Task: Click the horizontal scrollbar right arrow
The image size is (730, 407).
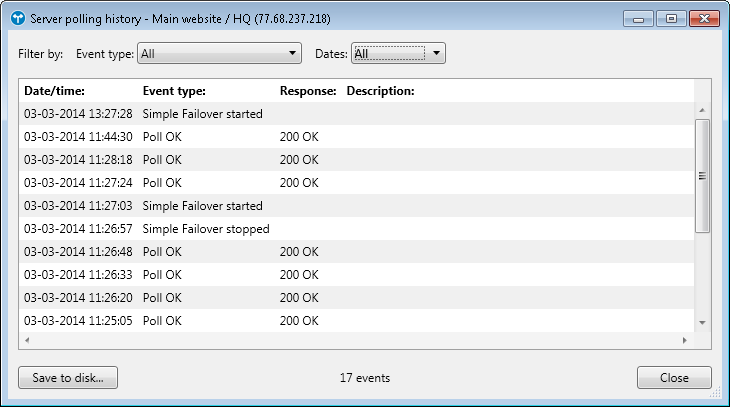Action: (x=685, y=340)
